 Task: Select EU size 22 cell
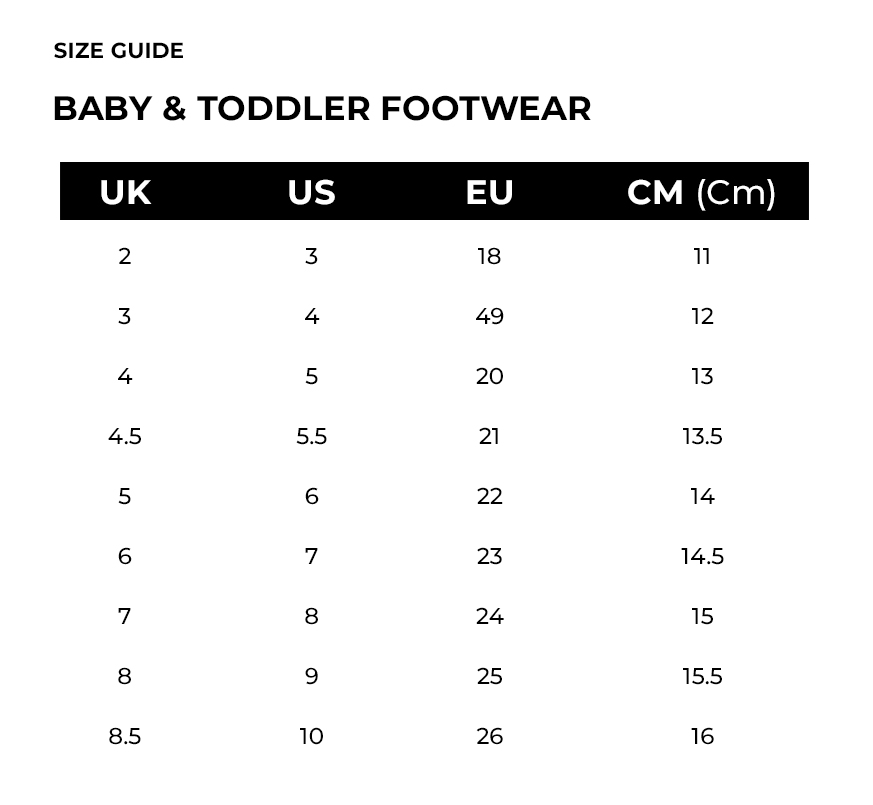(489, 497)
